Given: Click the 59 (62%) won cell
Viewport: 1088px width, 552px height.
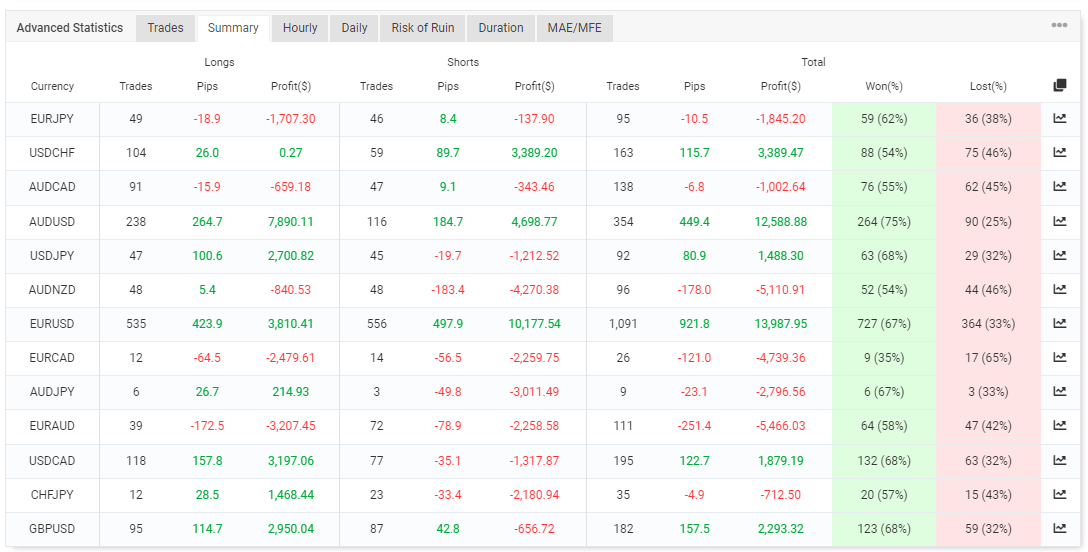Looking at the screenshot, I should (884, 119).
